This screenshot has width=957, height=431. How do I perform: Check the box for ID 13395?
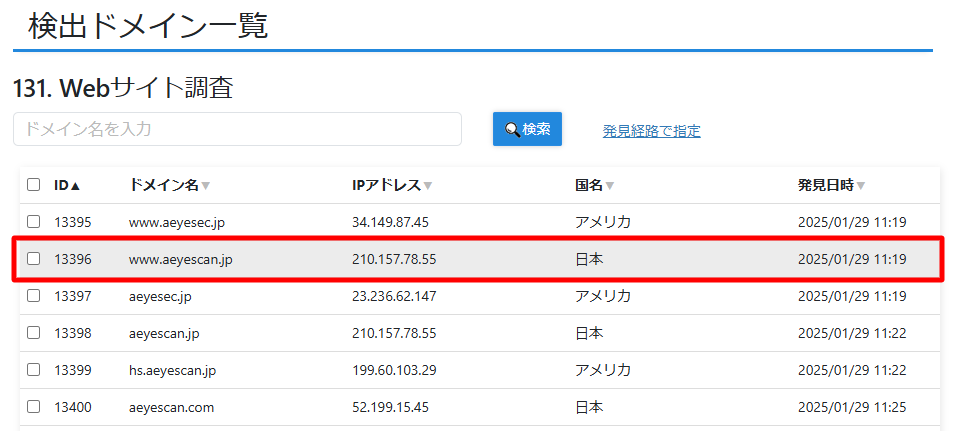coord(34,222)
